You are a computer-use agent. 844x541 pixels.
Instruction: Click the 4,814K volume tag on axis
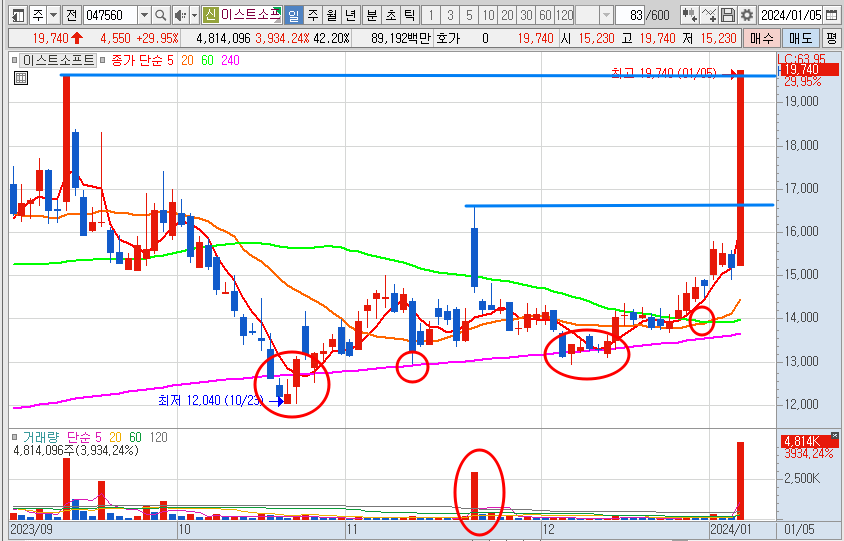click(x=809, y=442)
